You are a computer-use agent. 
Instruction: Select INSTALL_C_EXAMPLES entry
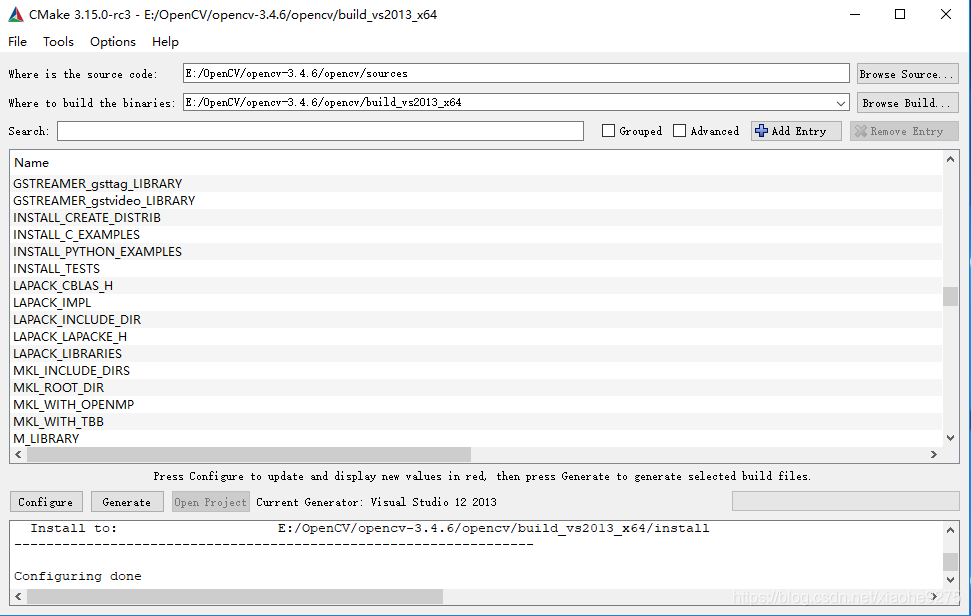(477, 235)
